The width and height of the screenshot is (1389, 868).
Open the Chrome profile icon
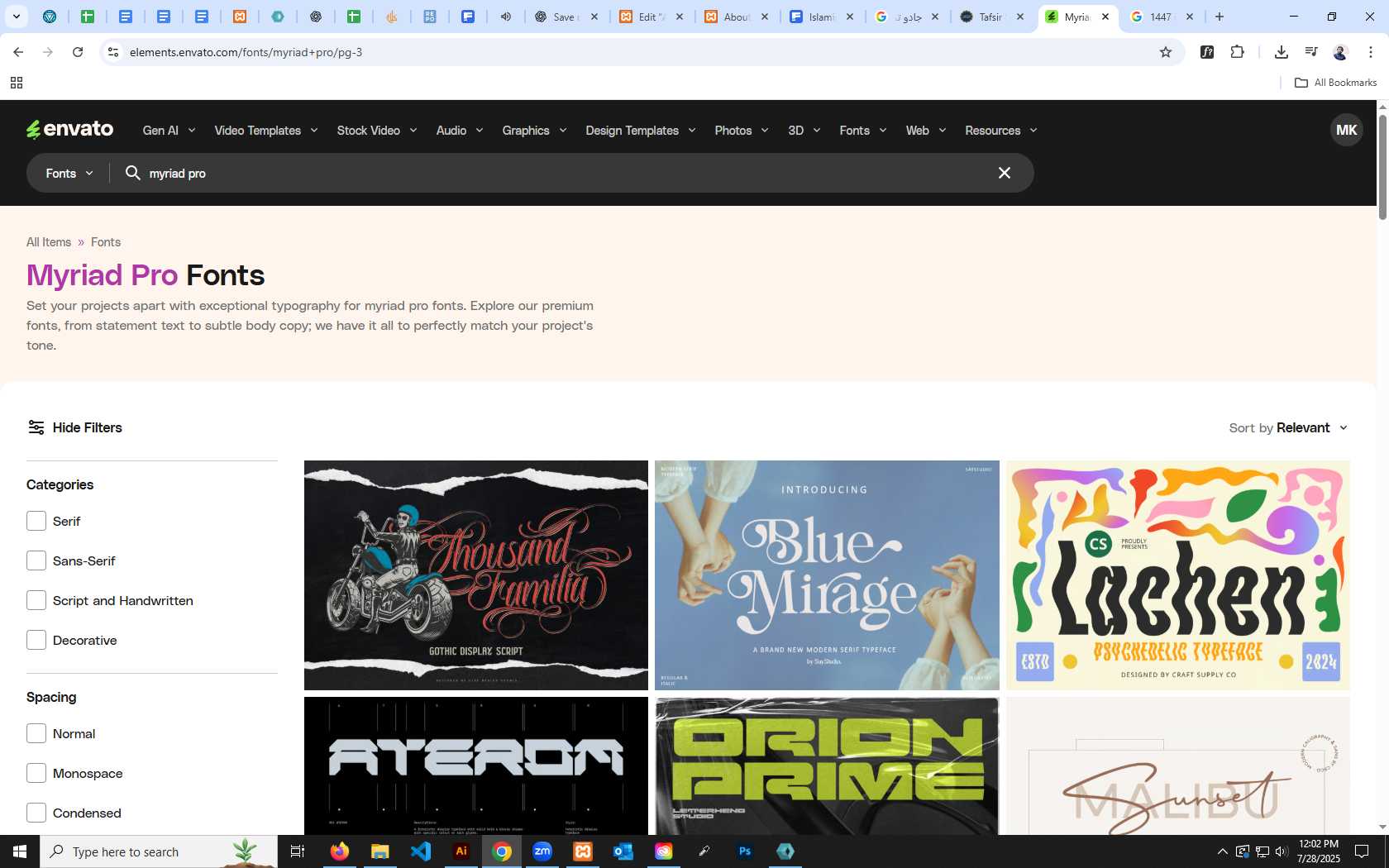point(1340,52)
